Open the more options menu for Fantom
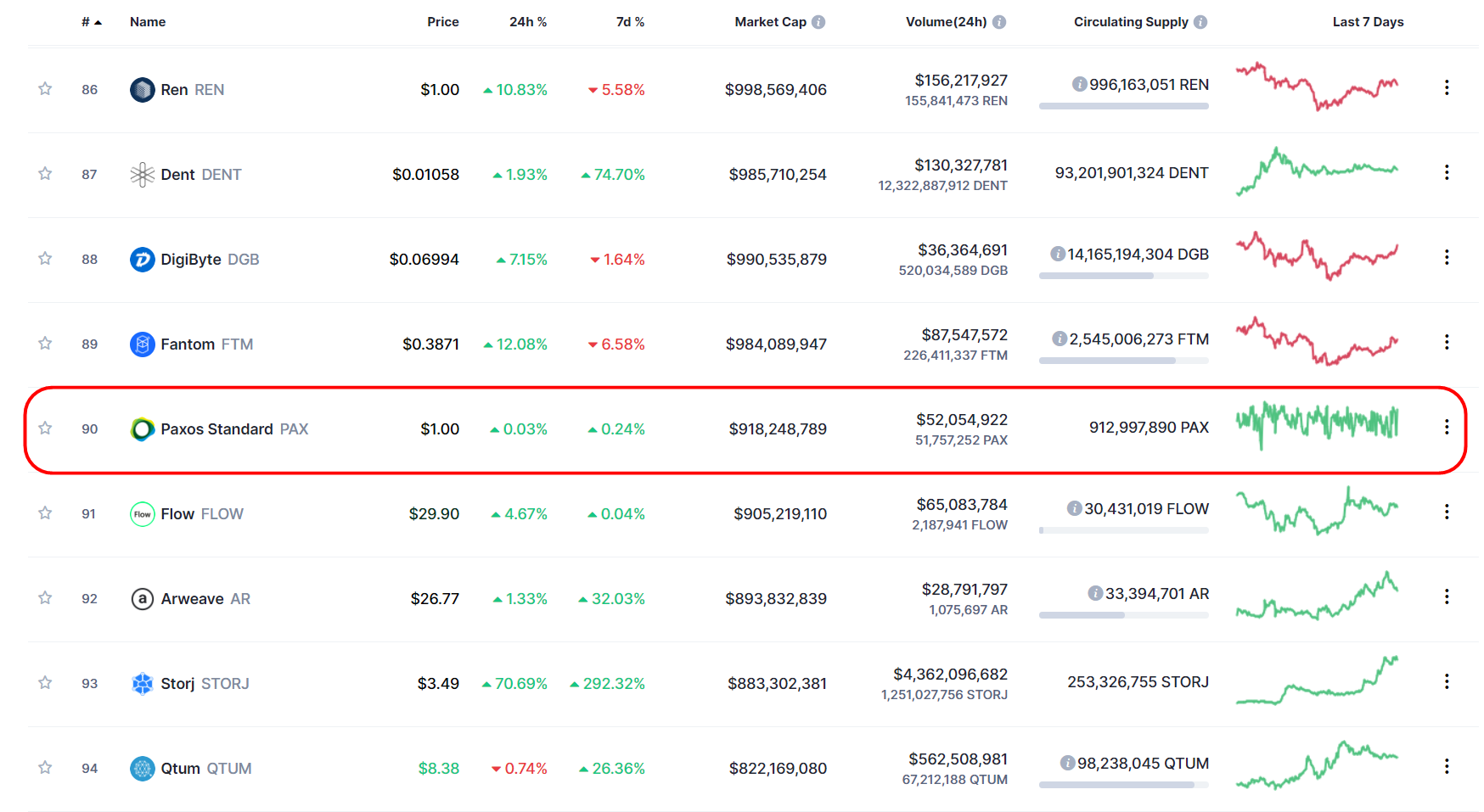This screenshot has width=1484, height=812. 1447,342
